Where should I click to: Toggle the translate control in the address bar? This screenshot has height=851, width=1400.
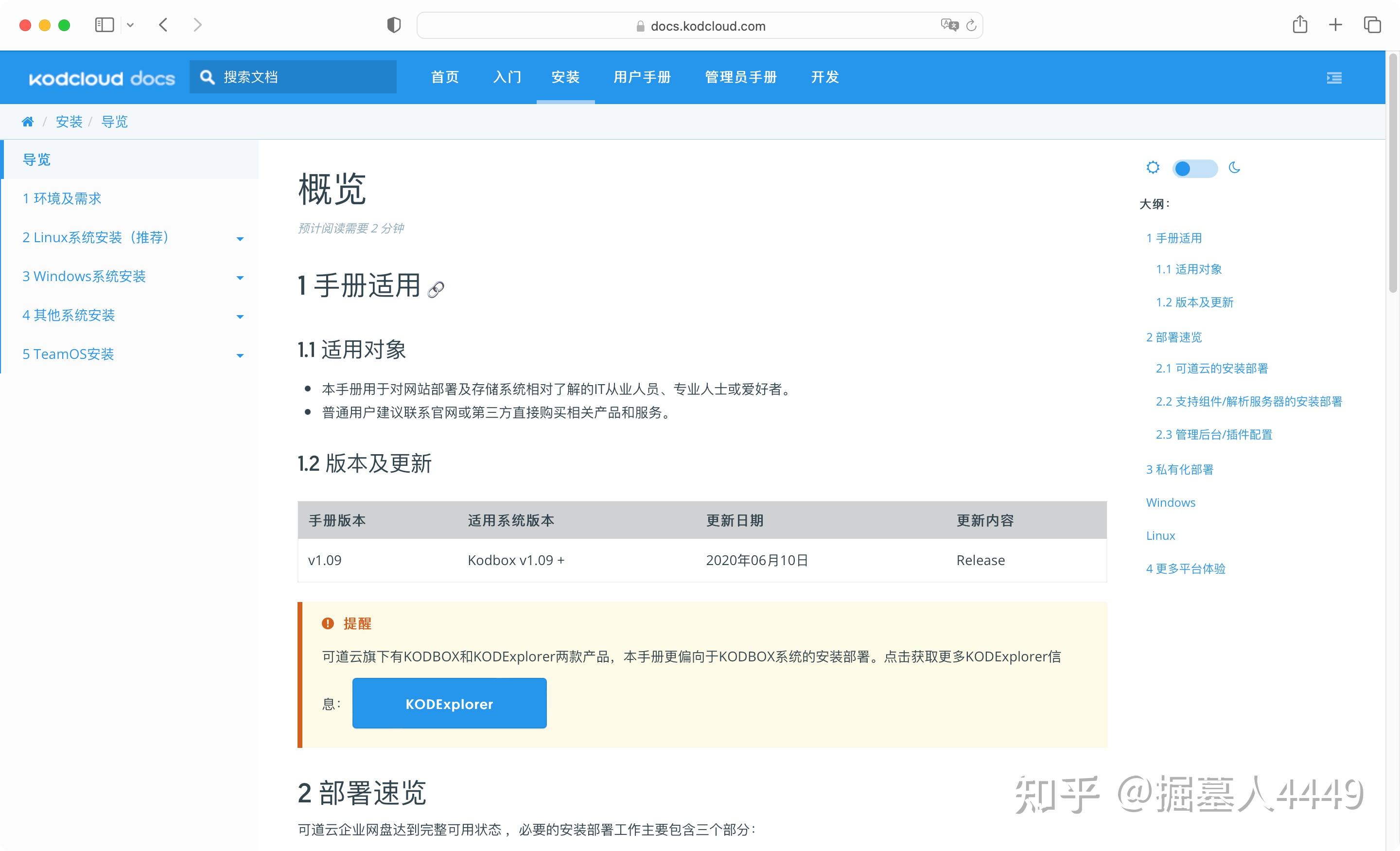pos(949,25)
